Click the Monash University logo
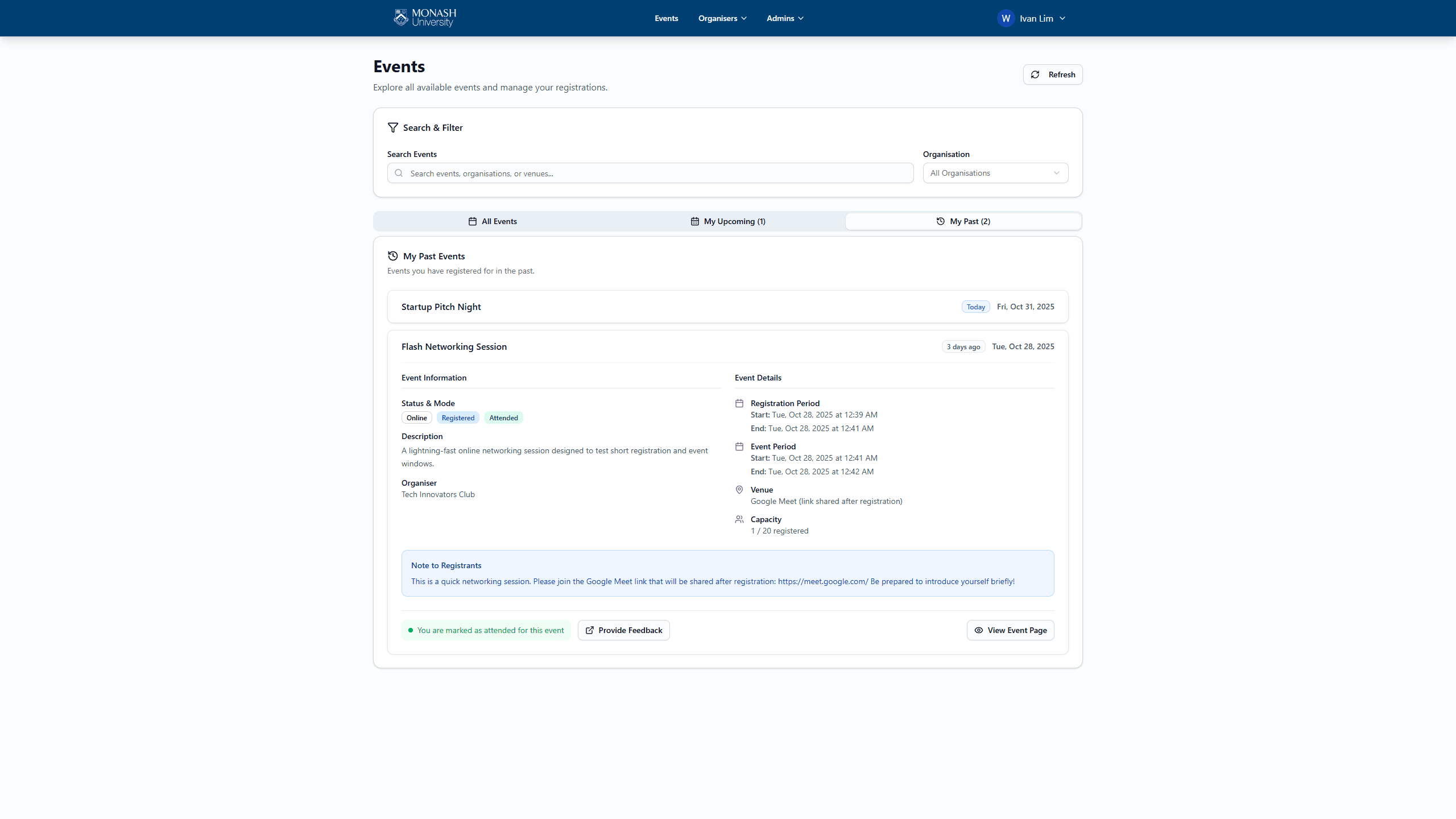1456x819 pixels. click(425, 18)
